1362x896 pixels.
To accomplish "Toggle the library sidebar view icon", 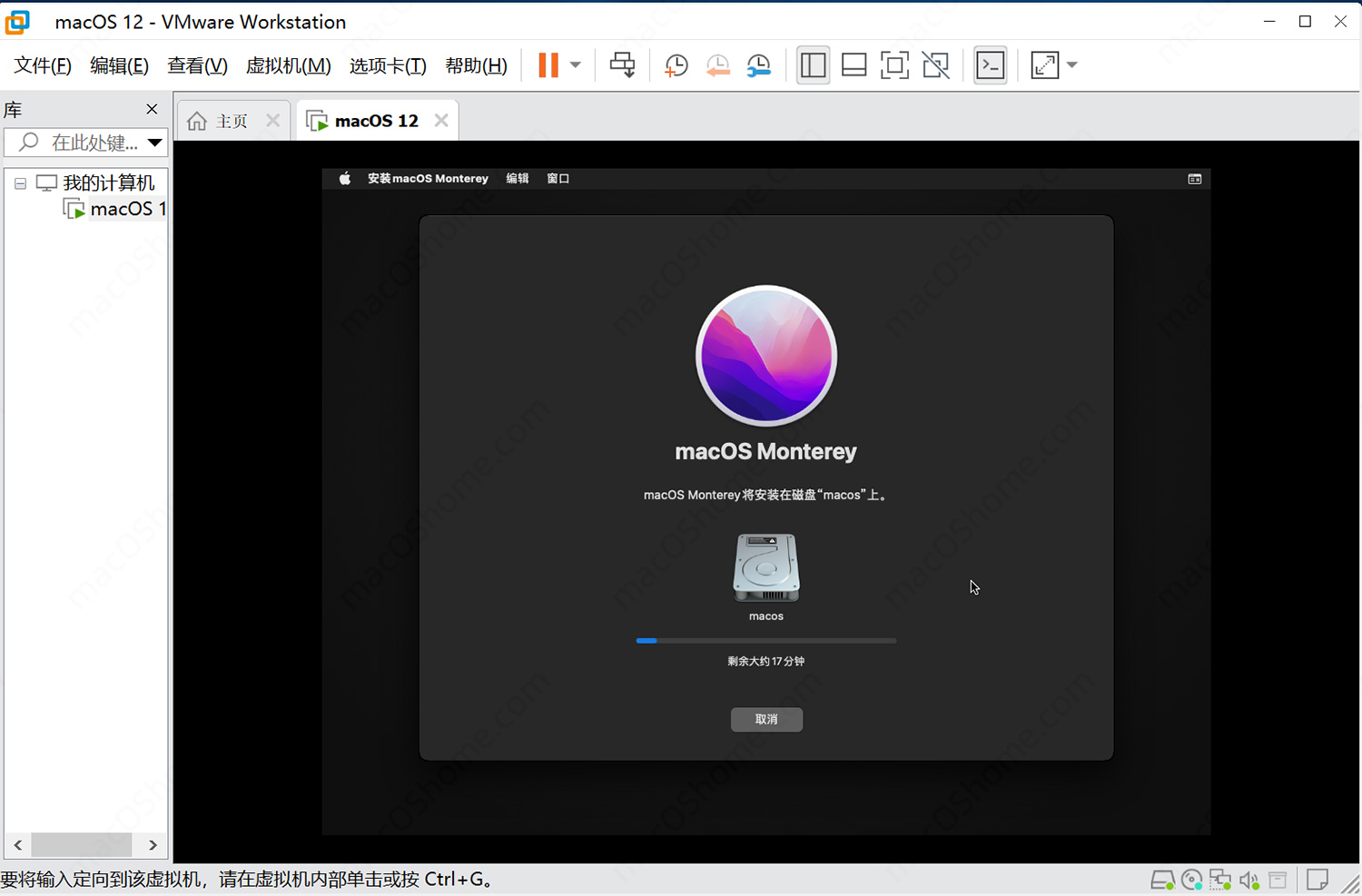I will 813,65.
